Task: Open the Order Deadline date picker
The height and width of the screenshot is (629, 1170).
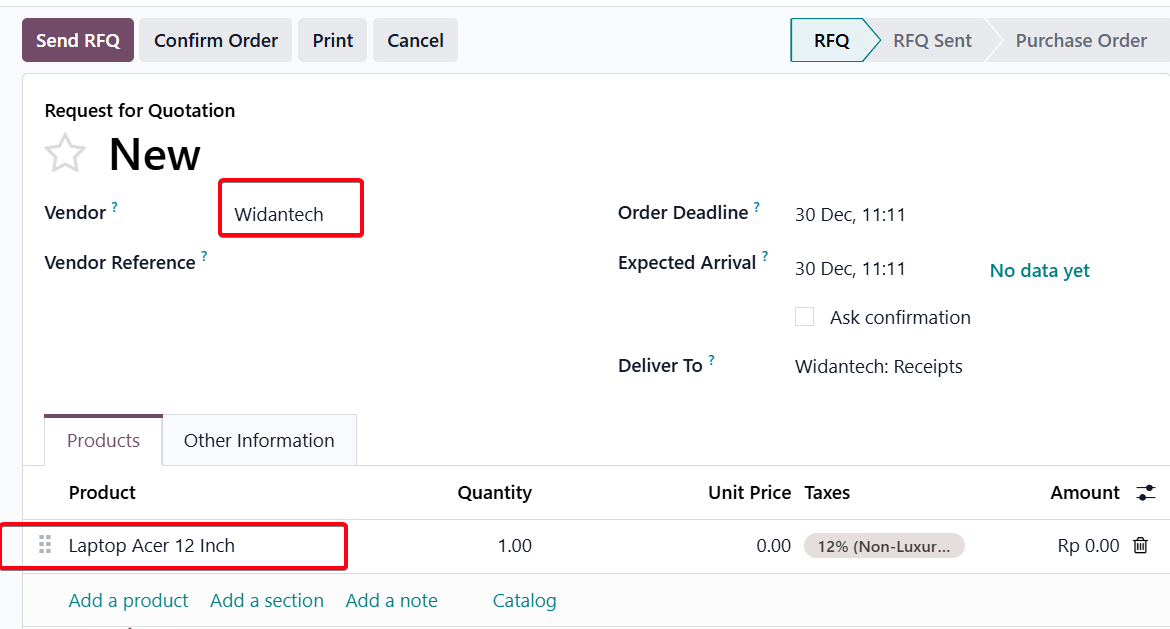Action: 850,214
